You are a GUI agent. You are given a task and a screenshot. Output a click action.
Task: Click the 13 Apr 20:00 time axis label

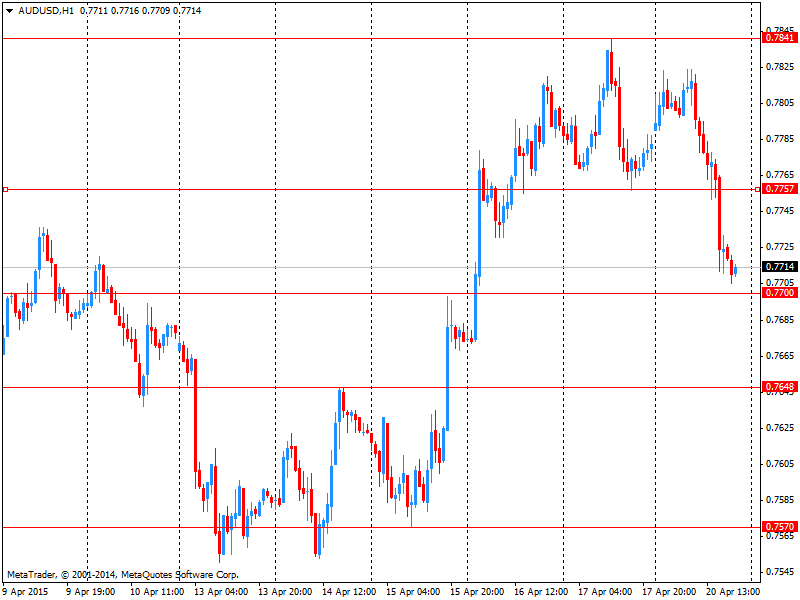pyautogui.click(x=285, y=592)
